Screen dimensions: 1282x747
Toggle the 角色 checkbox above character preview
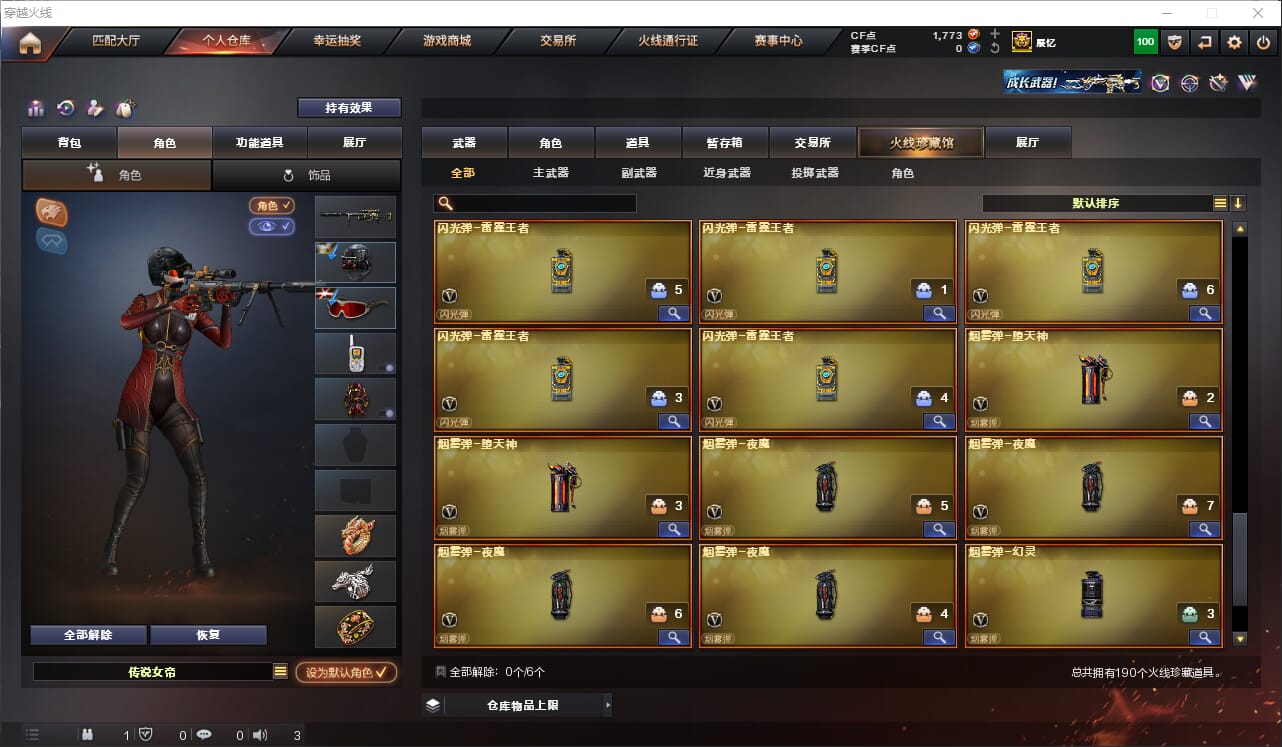(272, 205)
